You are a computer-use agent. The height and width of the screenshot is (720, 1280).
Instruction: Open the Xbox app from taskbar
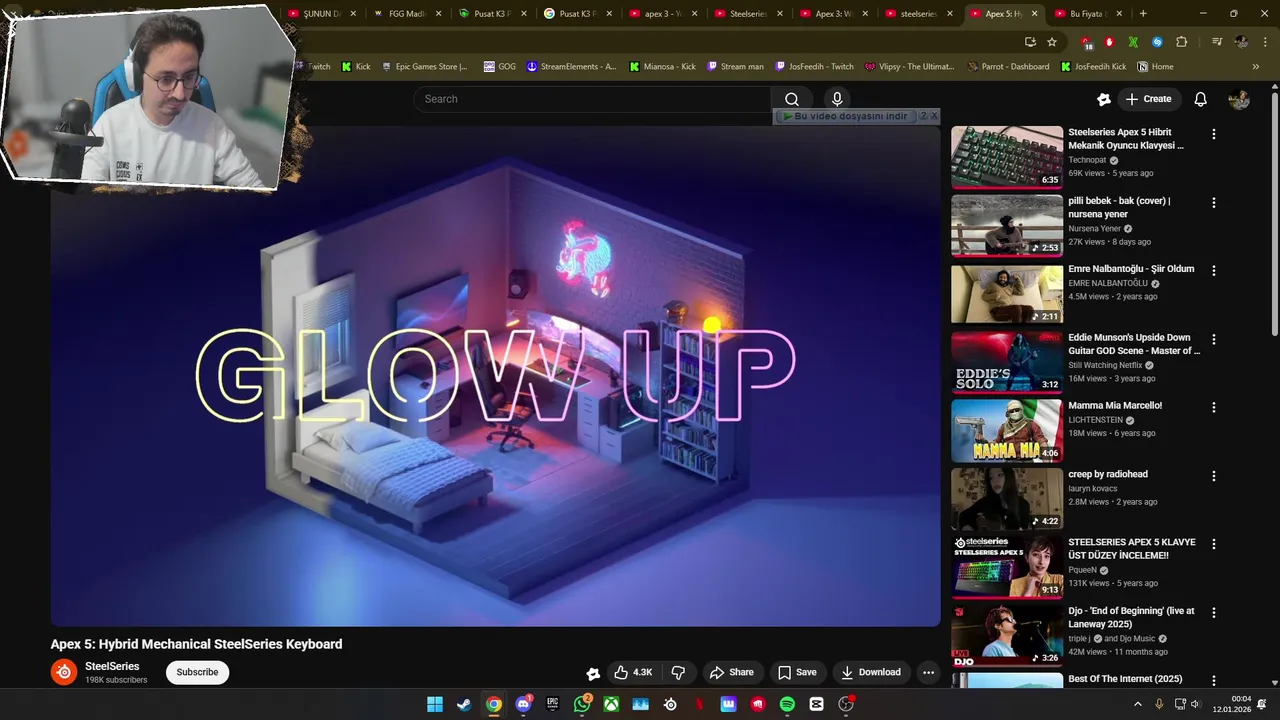611,704
